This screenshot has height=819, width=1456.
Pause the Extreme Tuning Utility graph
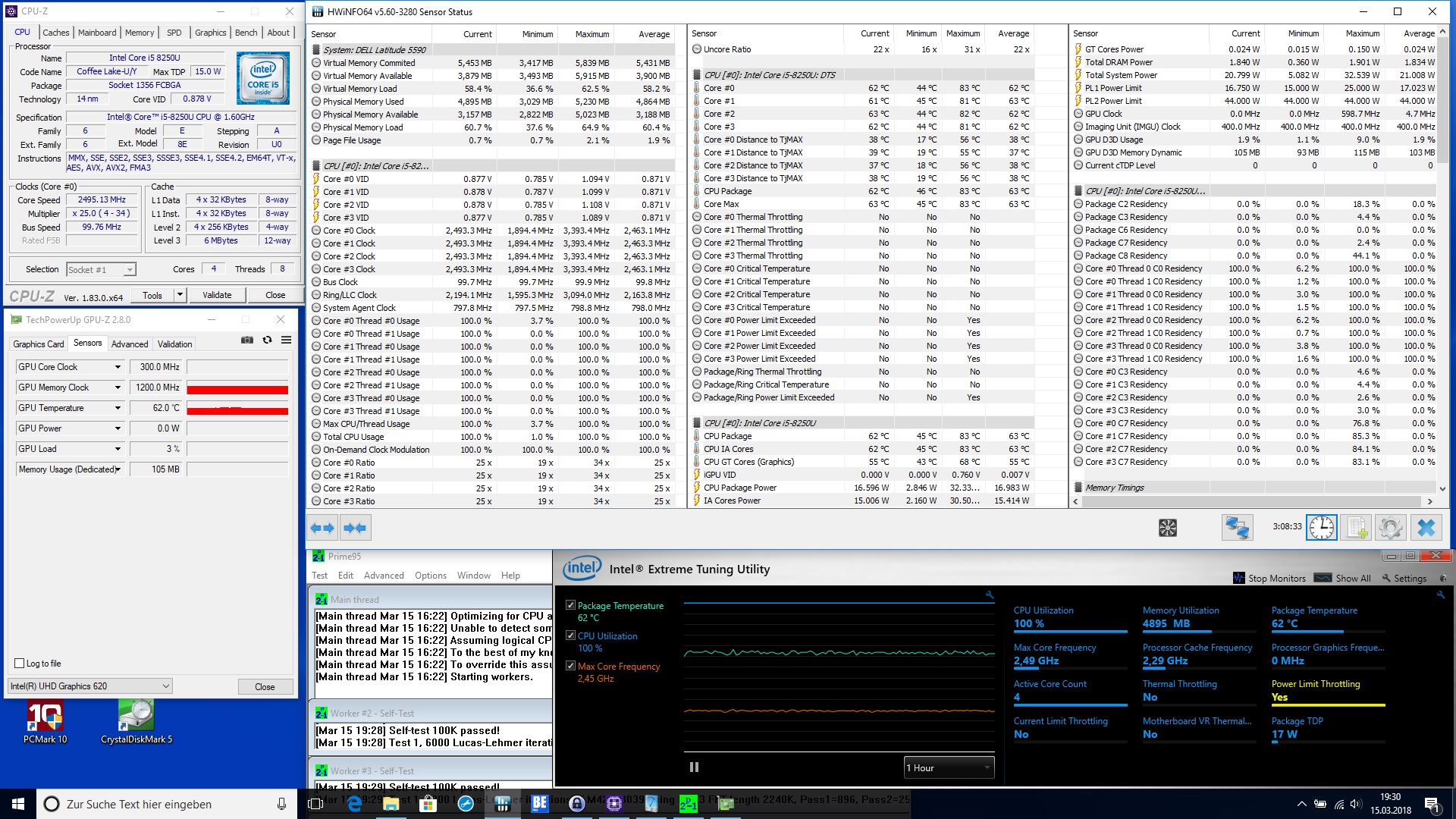pos(694,767)
